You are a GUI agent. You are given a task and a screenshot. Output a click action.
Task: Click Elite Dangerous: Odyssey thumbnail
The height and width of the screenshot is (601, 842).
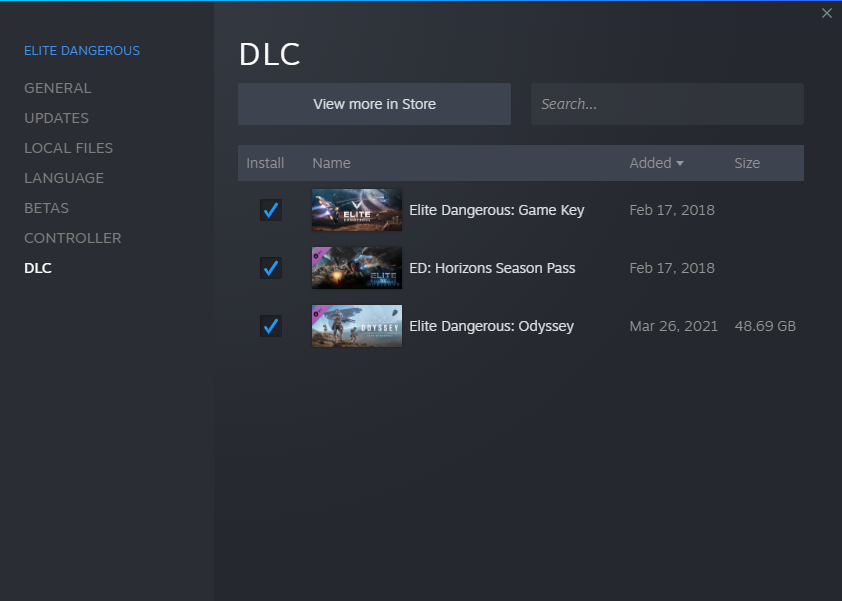[357, 326]
